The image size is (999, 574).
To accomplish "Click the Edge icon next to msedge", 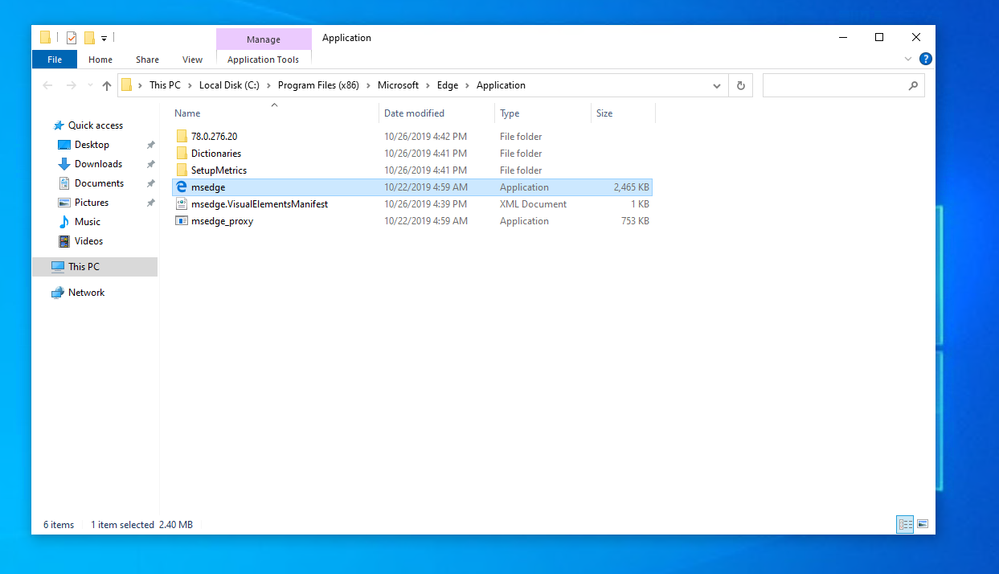I will [x=182, y=187].
